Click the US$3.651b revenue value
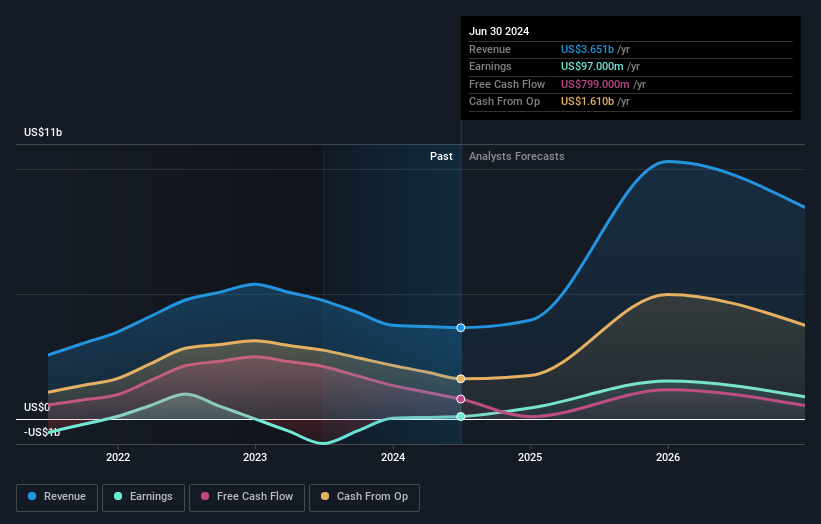Viewport: 821px width, 524px height. pos(587,49)
